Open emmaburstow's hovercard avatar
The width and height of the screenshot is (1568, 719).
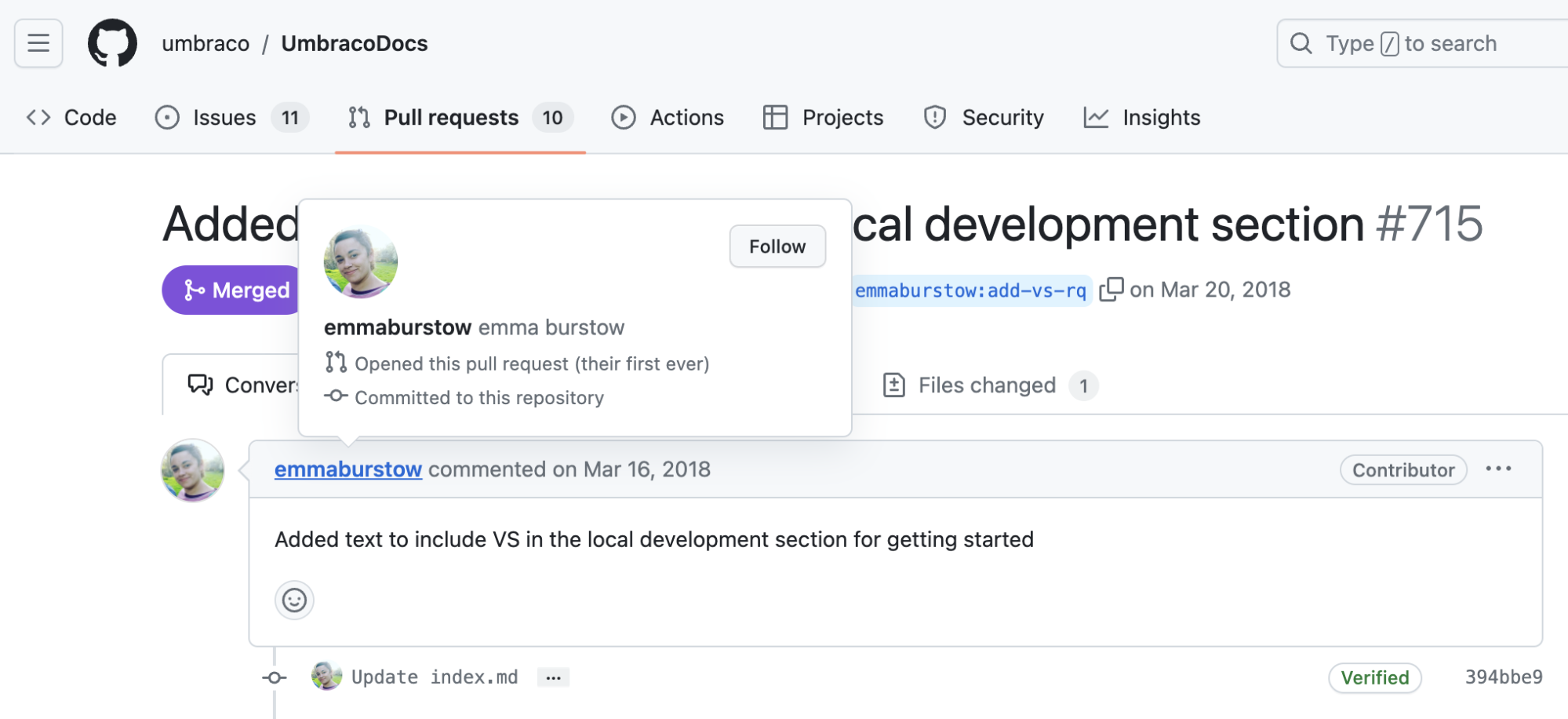click(x=361, y=262)
